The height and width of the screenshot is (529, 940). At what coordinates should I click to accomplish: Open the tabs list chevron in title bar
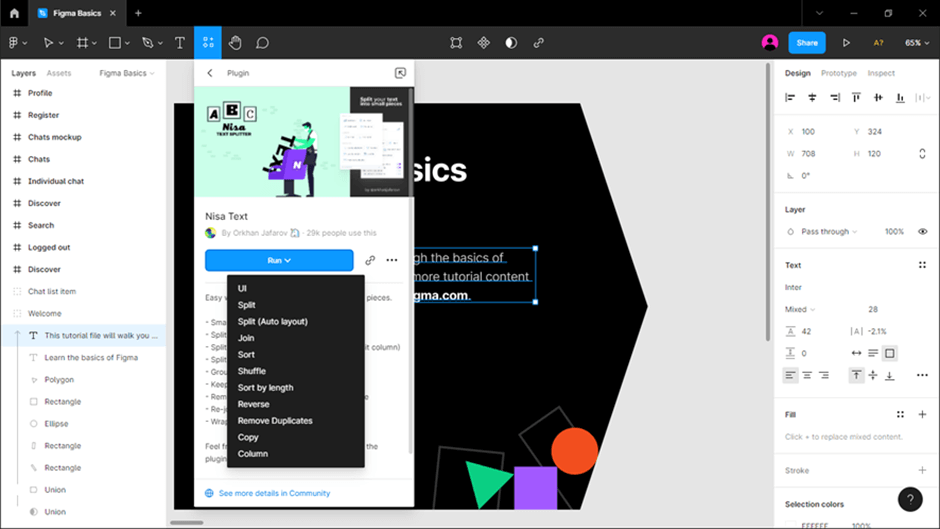pyautogui.click(x=819, y=13)
